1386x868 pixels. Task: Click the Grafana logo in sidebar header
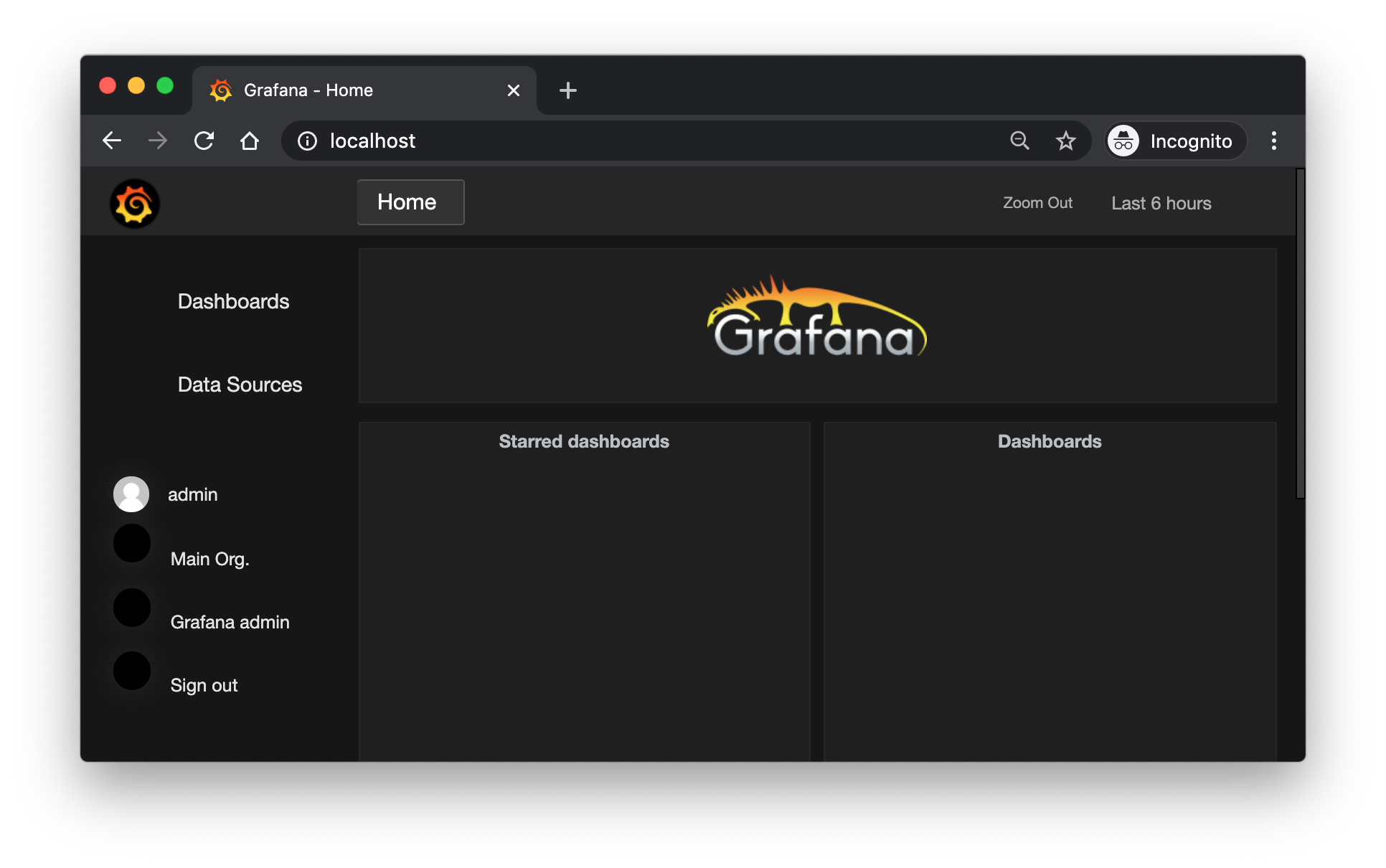click(134, 204)
